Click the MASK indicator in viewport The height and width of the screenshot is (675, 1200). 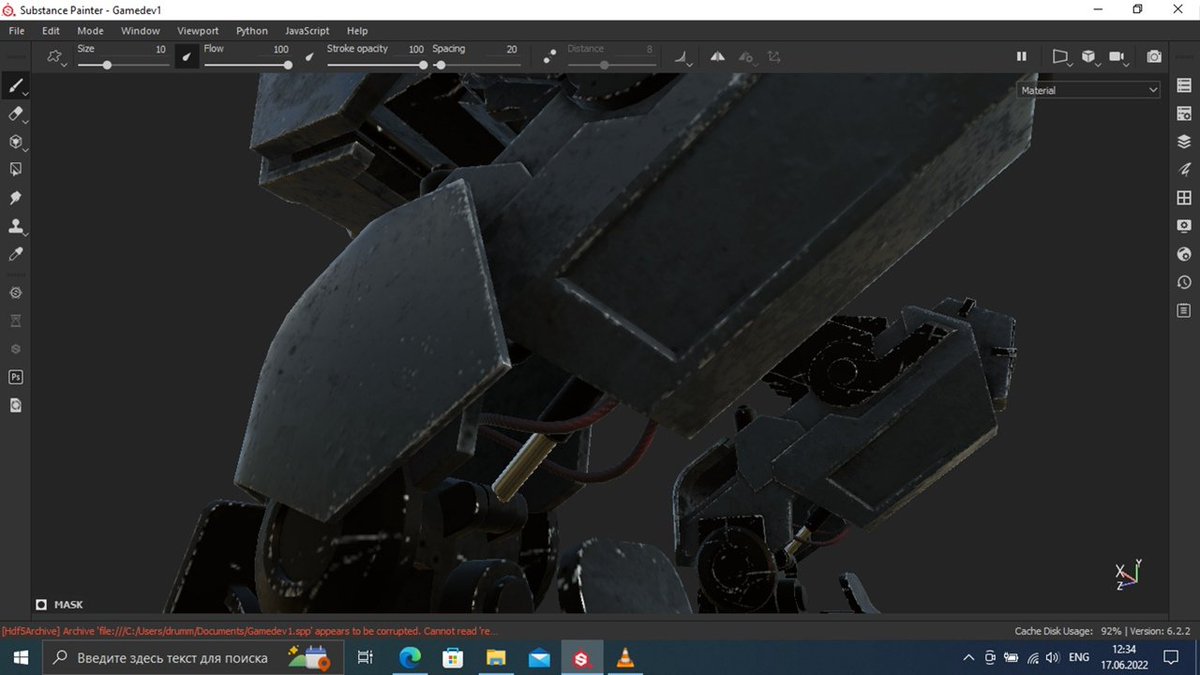pos(60,604)
